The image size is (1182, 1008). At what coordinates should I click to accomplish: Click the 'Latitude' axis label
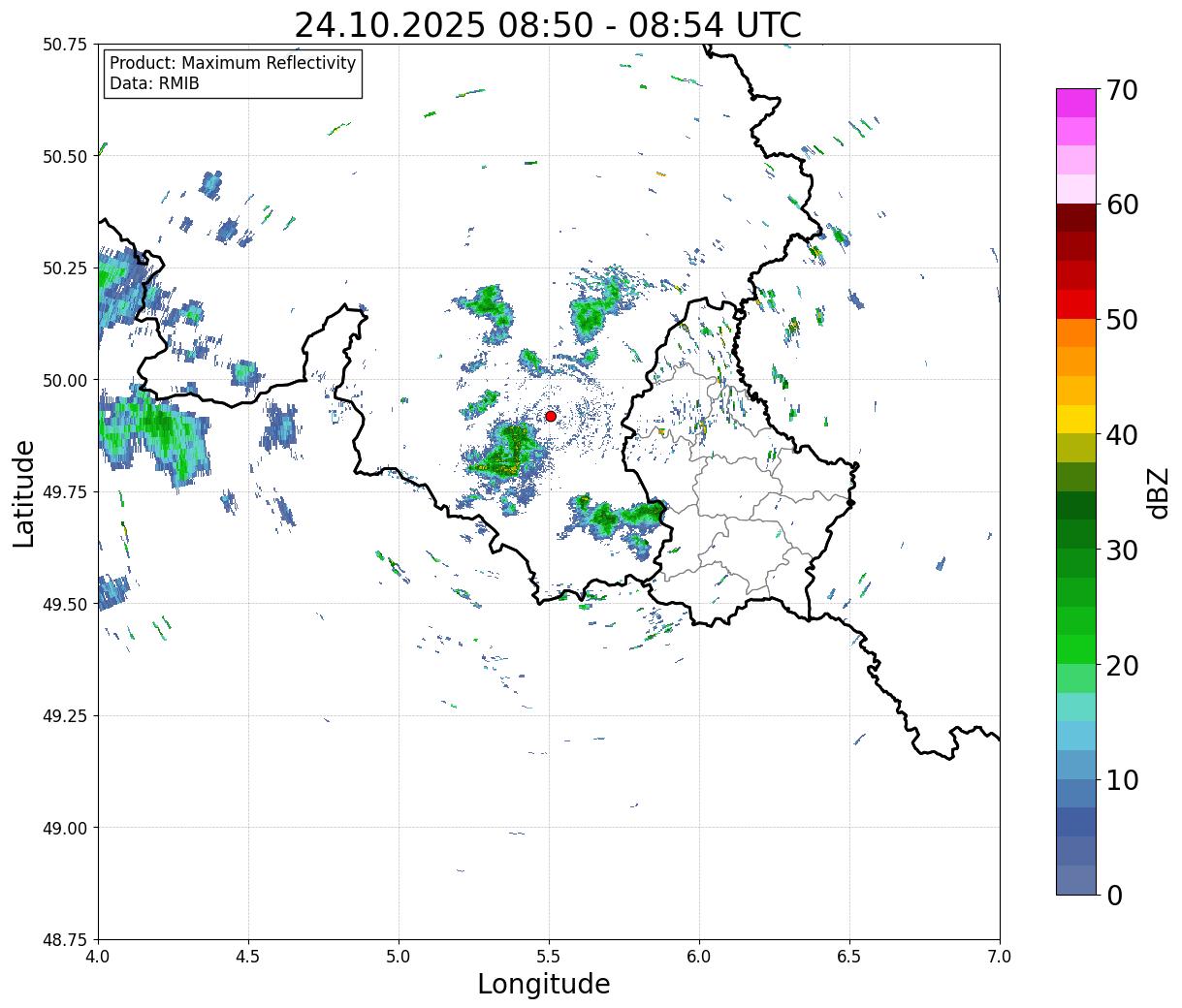(x=24, y=492)
